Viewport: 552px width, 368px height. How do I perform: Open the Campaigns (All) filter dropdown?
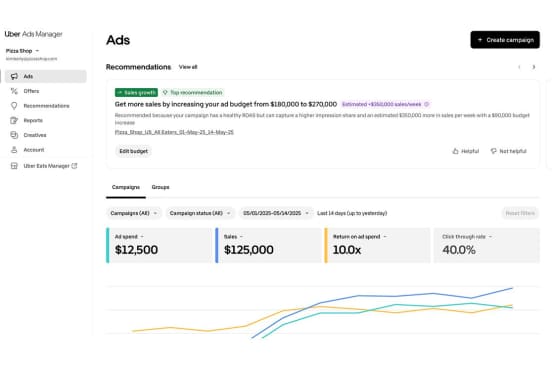click(x=134, y=213)
